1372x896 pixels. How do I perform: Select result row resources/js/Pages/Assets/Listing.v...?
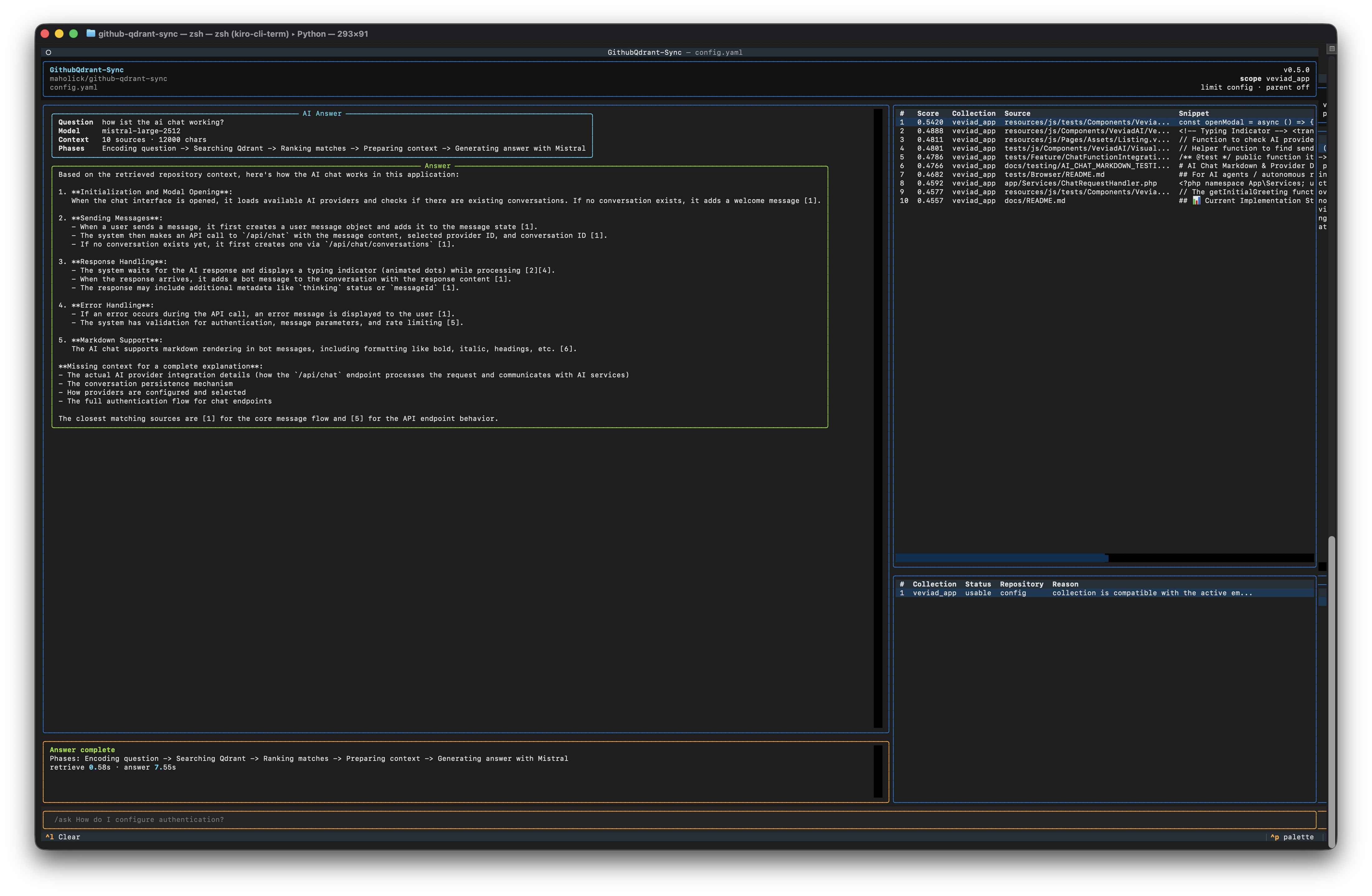tap(1105, 139)
